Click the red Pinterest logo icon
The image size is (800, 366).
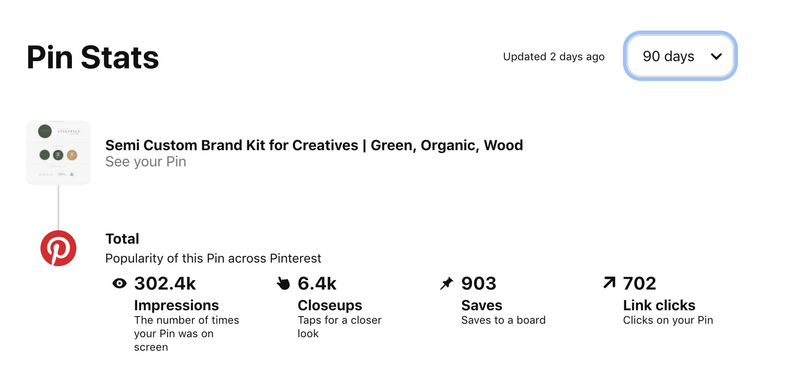pyautogui.click(x=58, y=248)
